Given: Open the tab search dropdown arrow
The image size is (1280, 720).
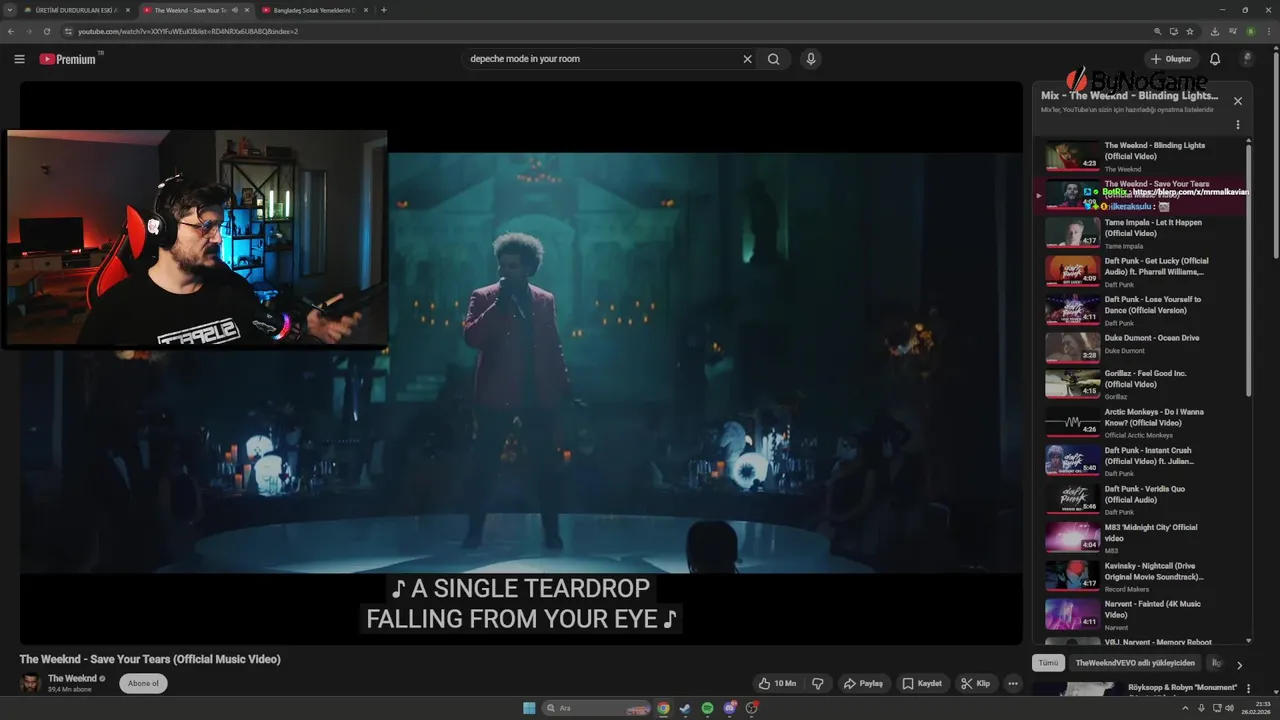Looking at the screenshot, I should click(x=9, y=10).
